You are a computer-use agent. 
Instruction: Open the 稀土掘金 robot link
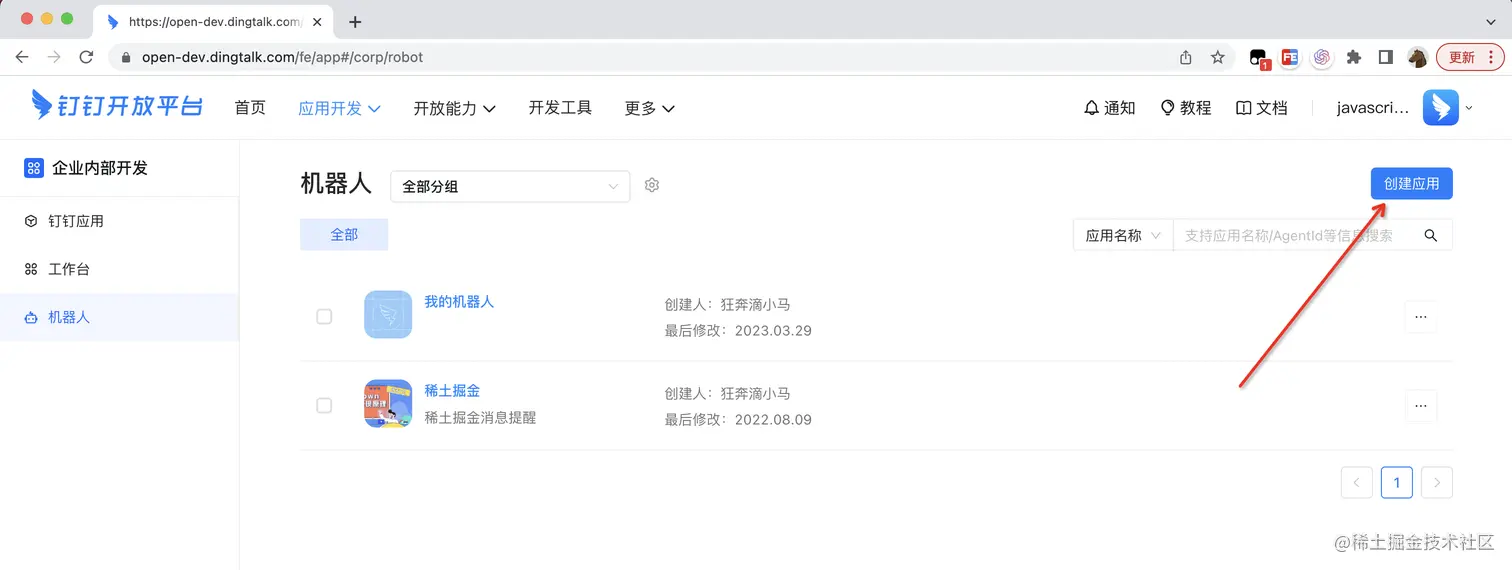[x=452, y=390]
